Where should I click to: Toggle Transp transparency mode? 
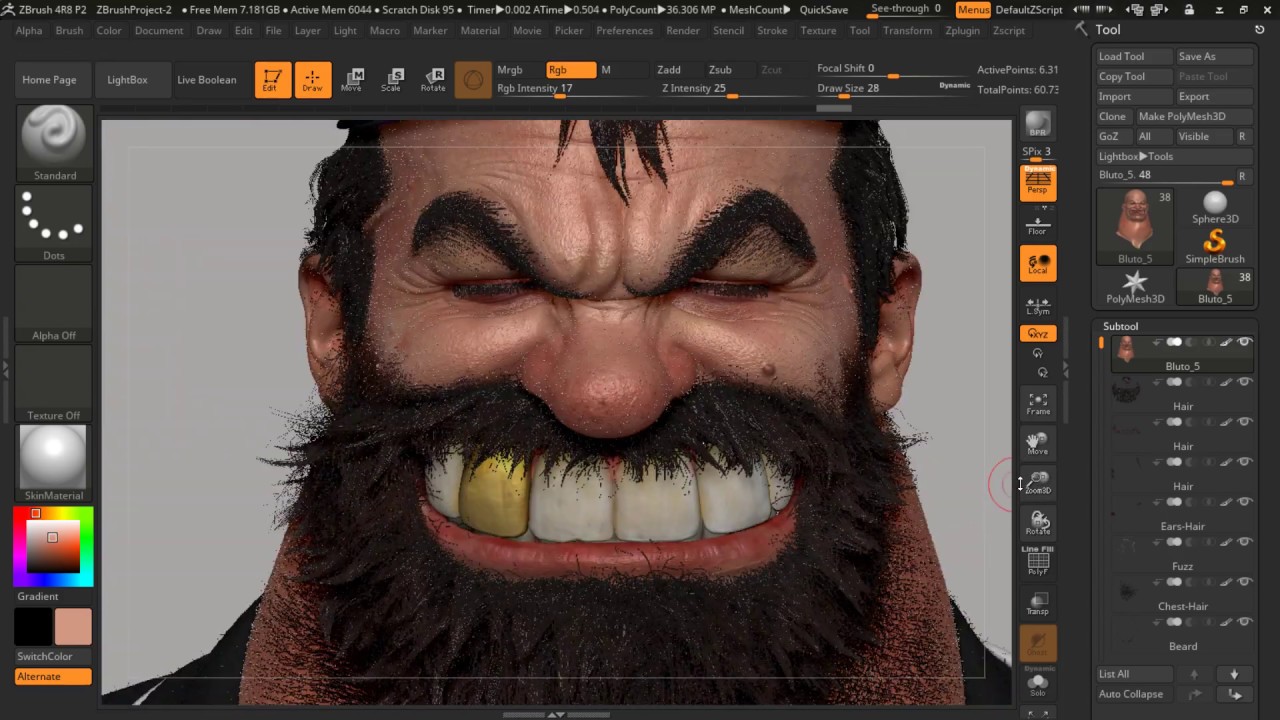[1038, 604]
